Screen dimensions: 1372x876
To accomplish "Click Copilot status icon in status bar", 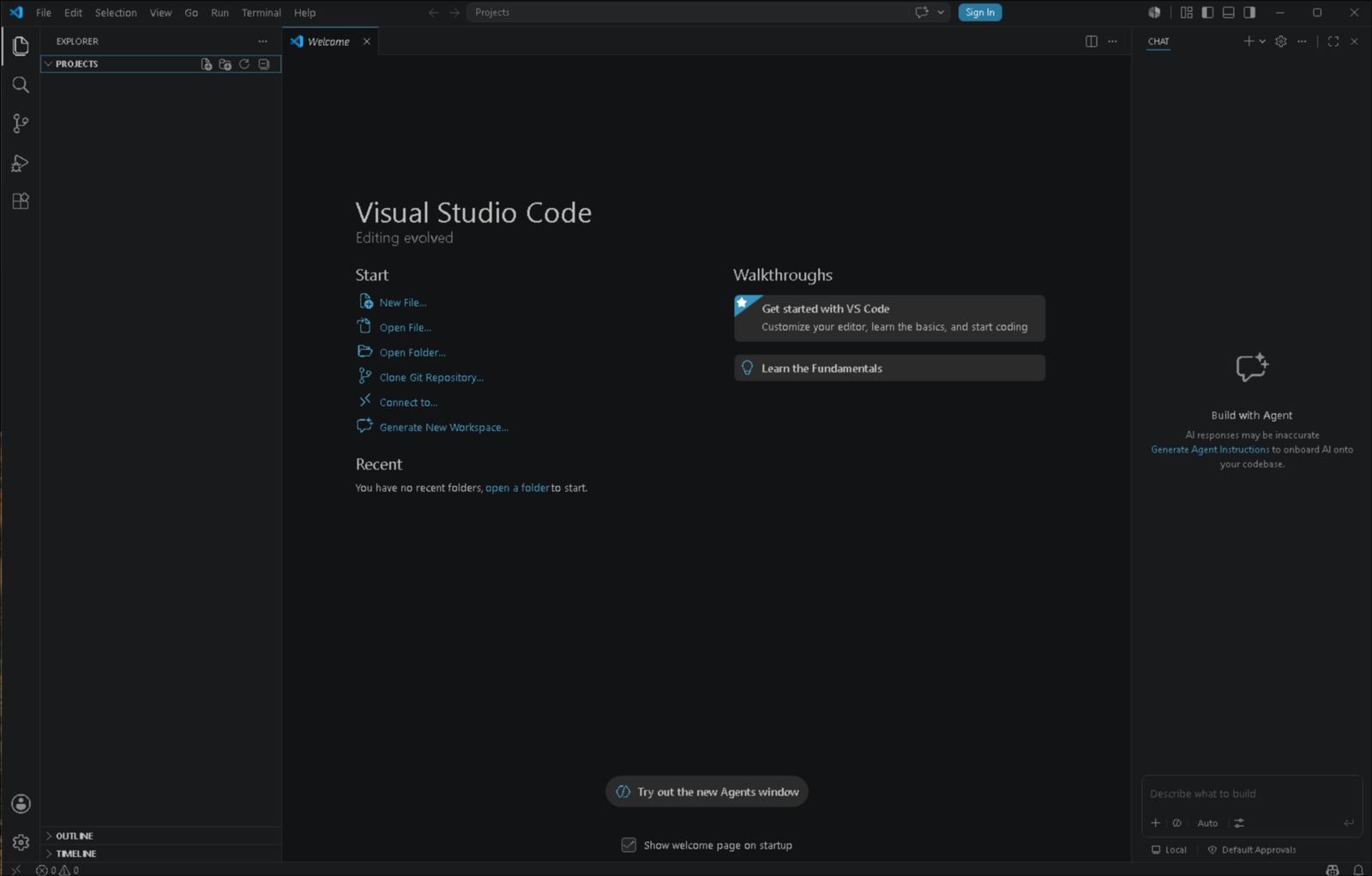I will 1333,869.
